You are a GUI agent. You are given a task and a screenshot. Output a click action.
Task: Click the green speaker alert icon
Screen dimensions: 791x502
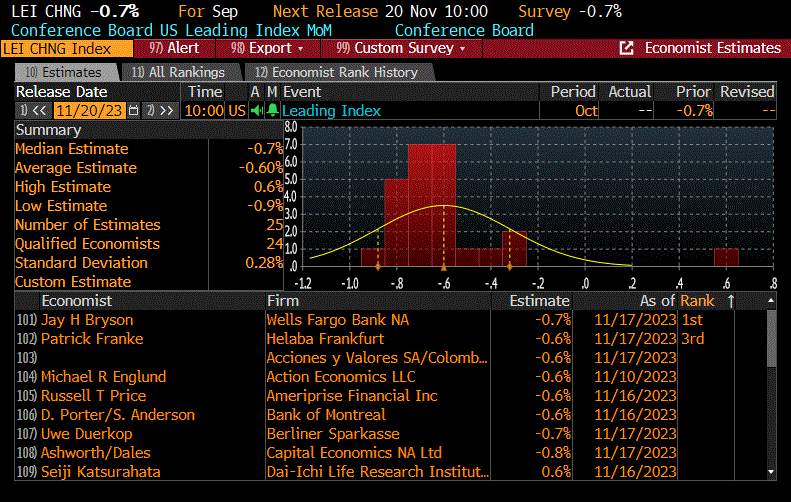[257, 110]
